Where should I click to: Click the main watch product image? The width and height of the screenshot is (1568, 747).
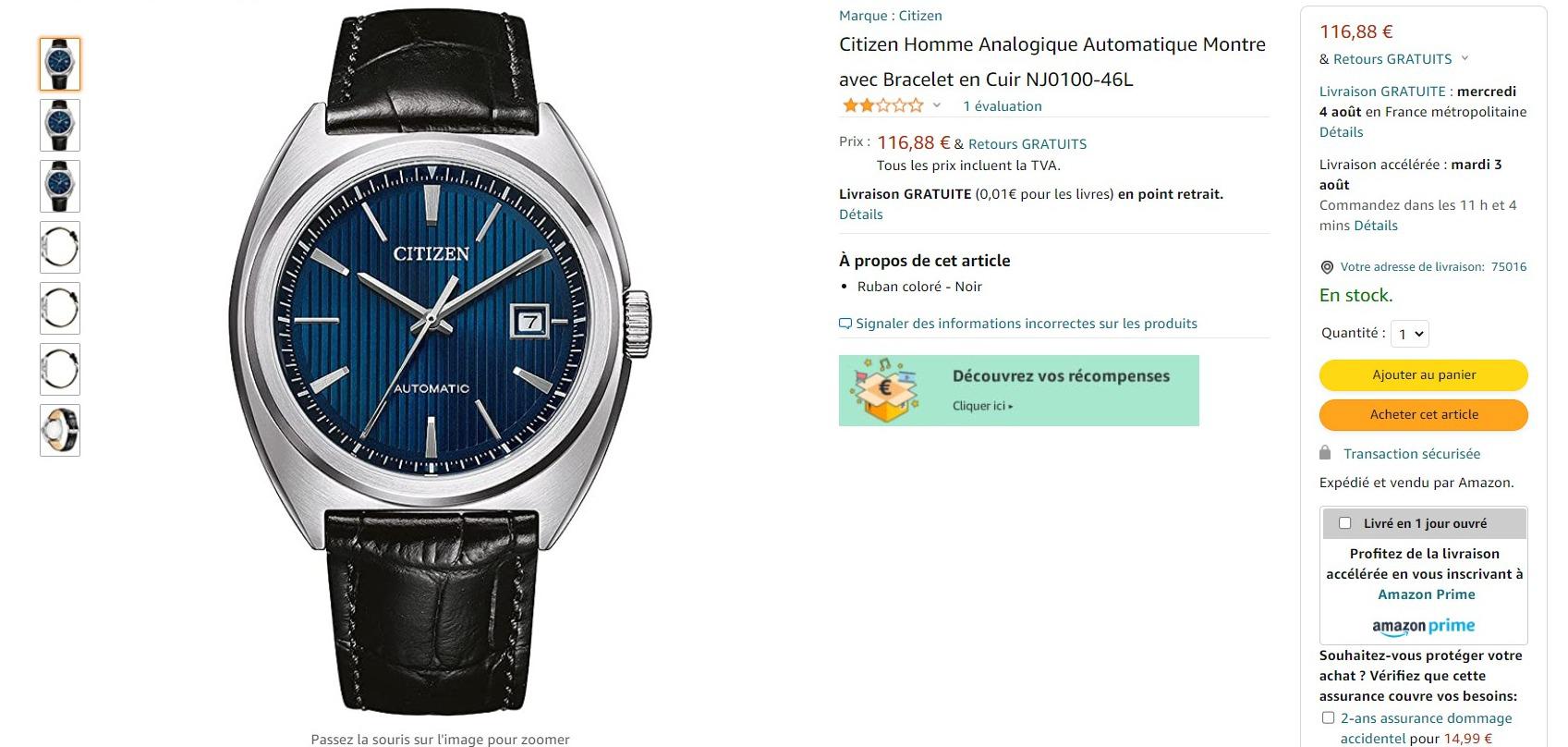click(x=440, y=365)
